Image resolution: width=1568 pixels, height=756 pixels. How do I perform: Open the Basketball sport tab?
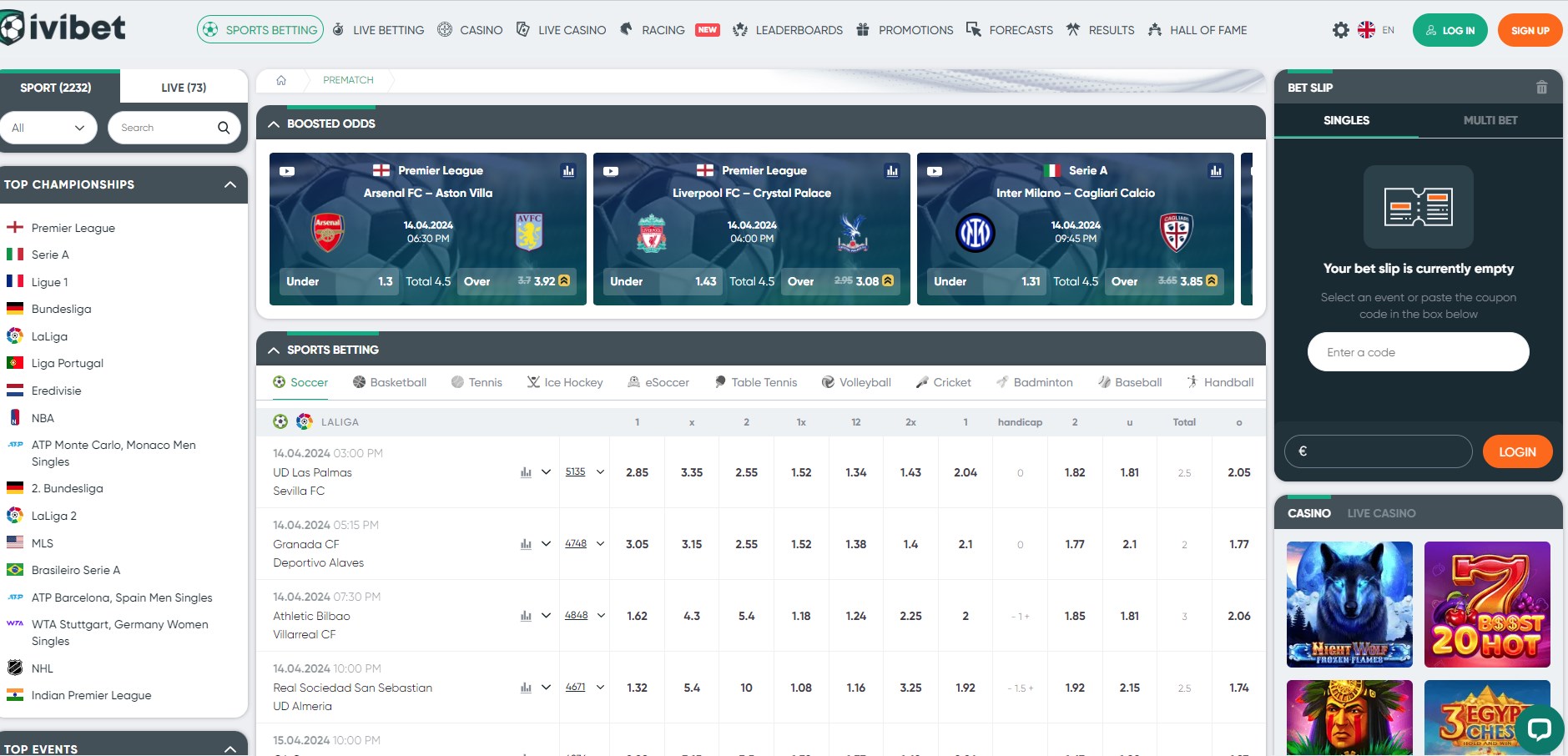tap(390, 382)
